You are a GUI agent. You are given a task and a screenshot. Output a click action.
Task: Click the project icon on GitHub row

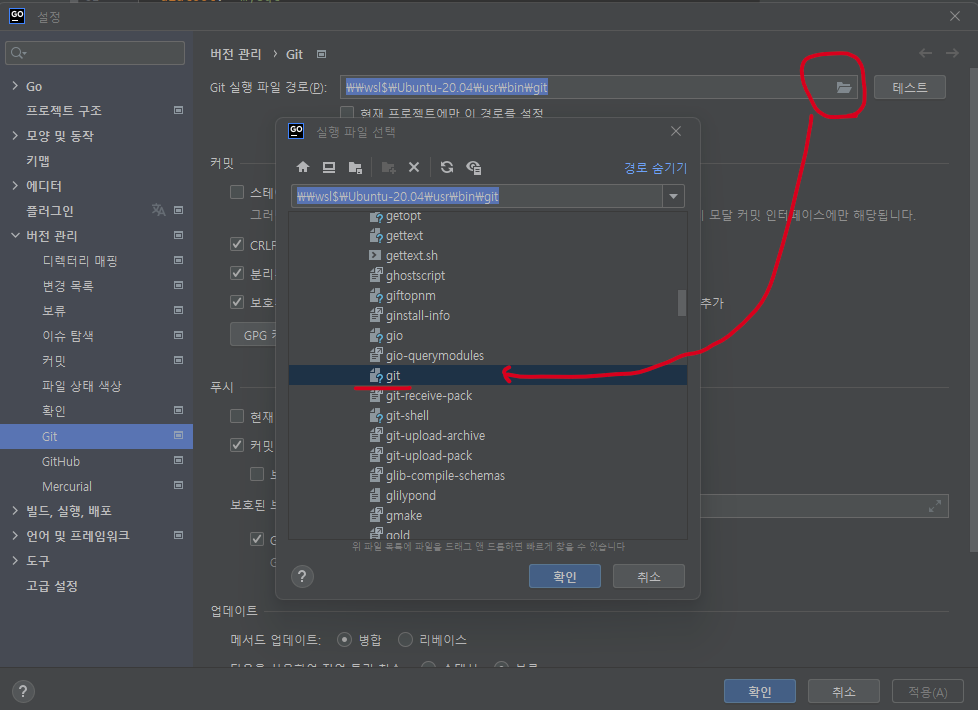coord(178,460)
